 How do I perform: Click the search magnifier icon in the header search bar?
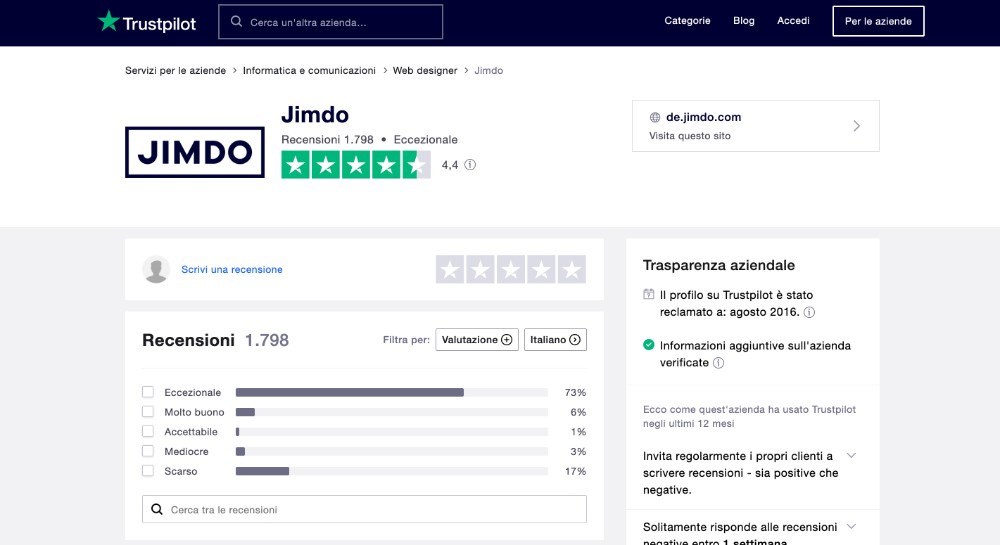[236, 22]
